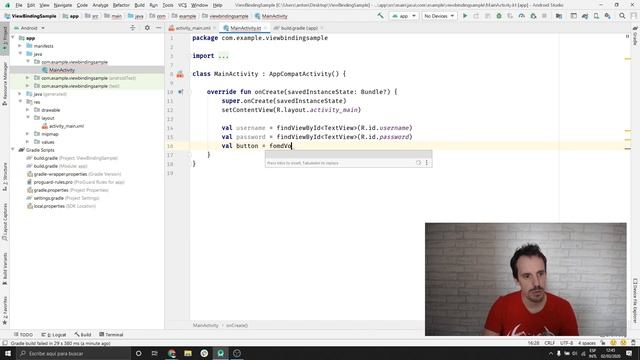Open the Build tool window
This screenshot has height=360, width=640.
click(83, 334)
